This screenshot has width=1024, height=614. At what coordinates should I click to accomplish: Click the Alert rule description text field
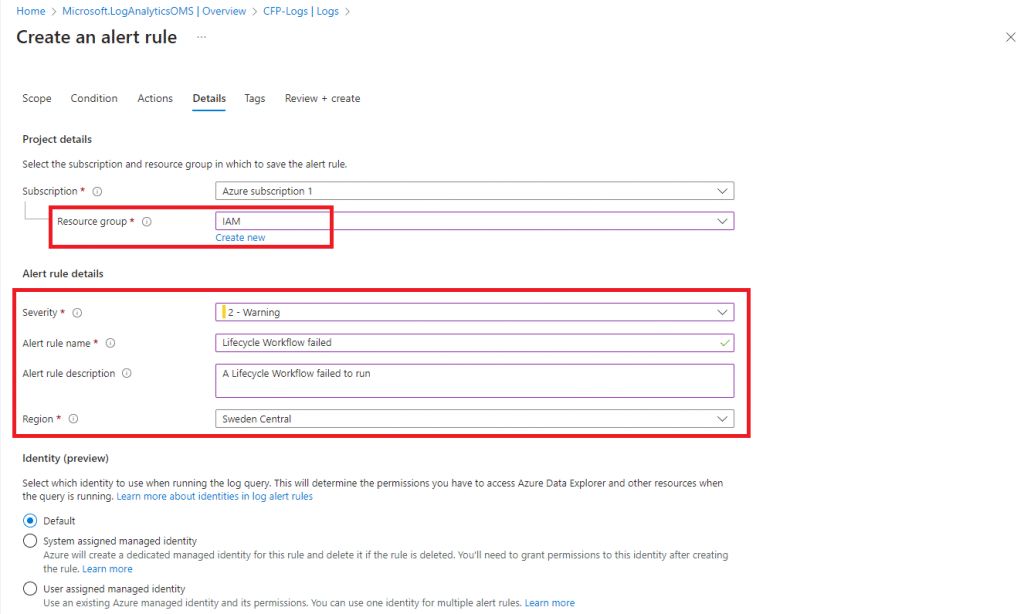474,380
